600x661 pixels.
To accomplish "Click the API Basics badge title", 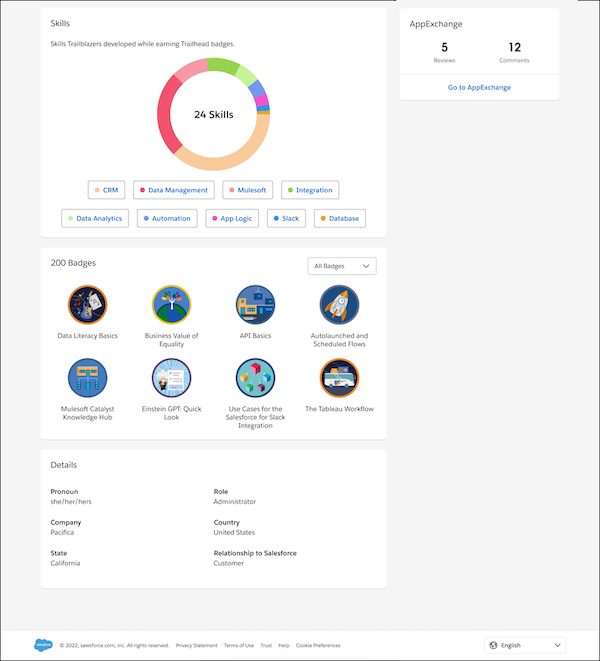I will [x=256, y=336].
